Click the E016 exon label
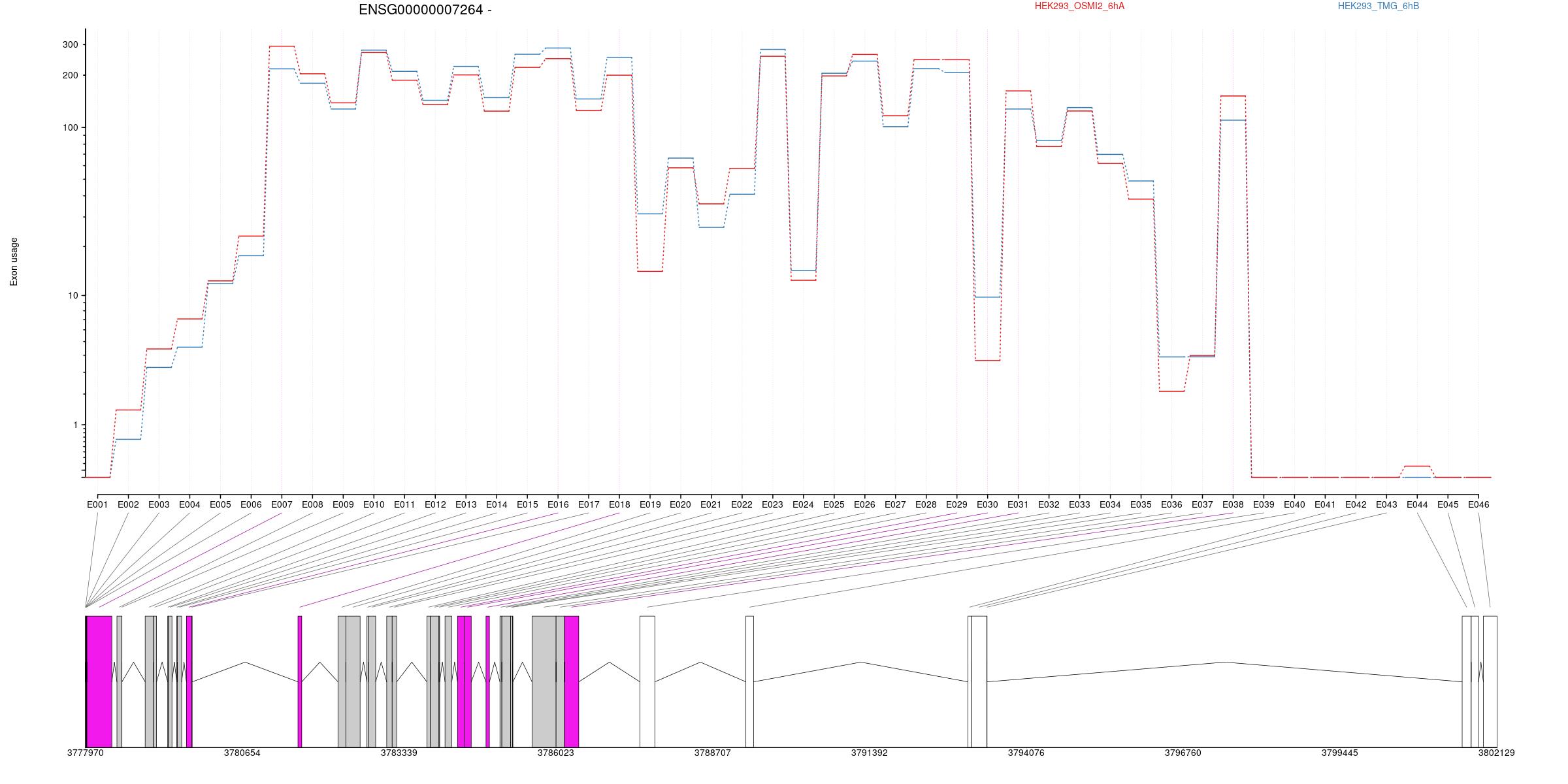The width and height of the screenshot is (1568, 784). pyautogui.click(x=558, y=504)
